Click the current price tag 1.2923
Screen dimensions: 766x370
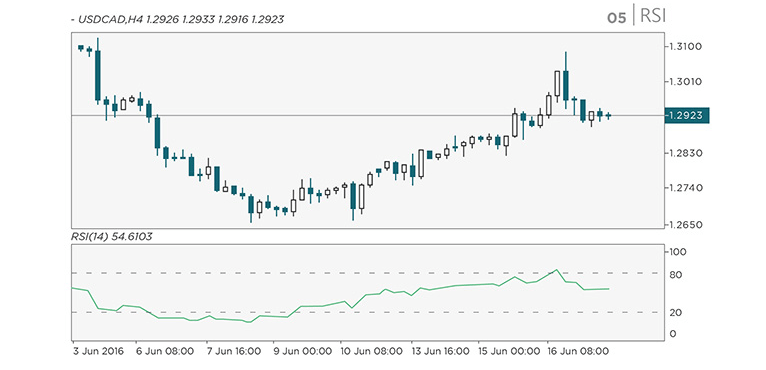[686, 115]
